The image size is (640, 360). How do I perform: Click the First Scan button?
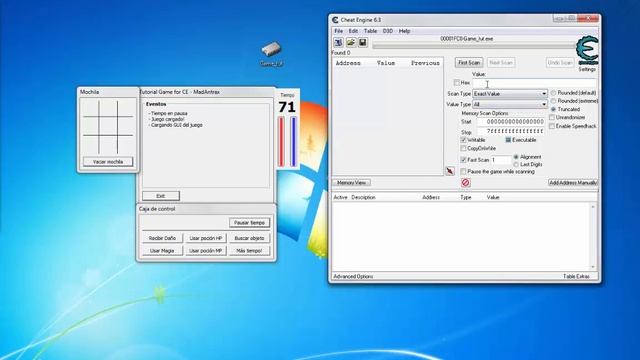coord(469,63)
